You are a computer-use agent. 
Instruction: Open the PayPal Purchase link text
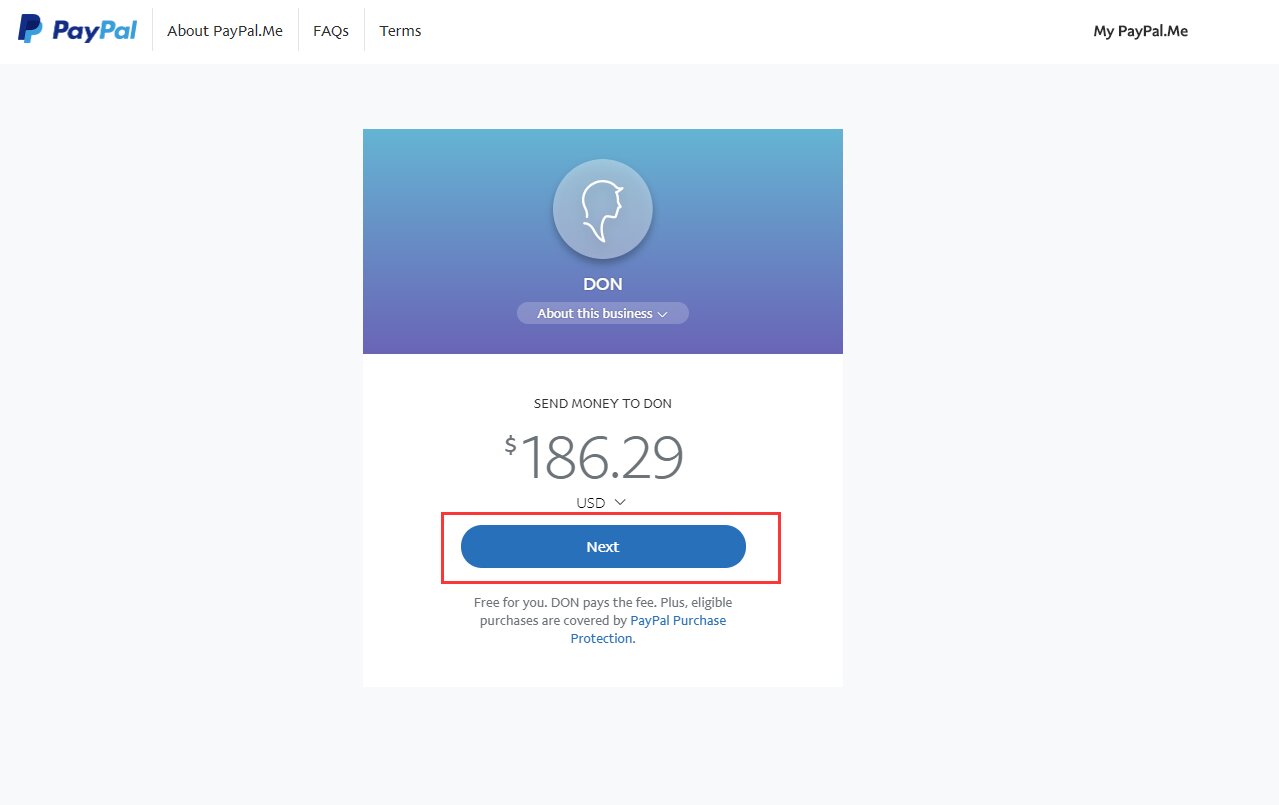pyautogui.click(x=678, y=621)
